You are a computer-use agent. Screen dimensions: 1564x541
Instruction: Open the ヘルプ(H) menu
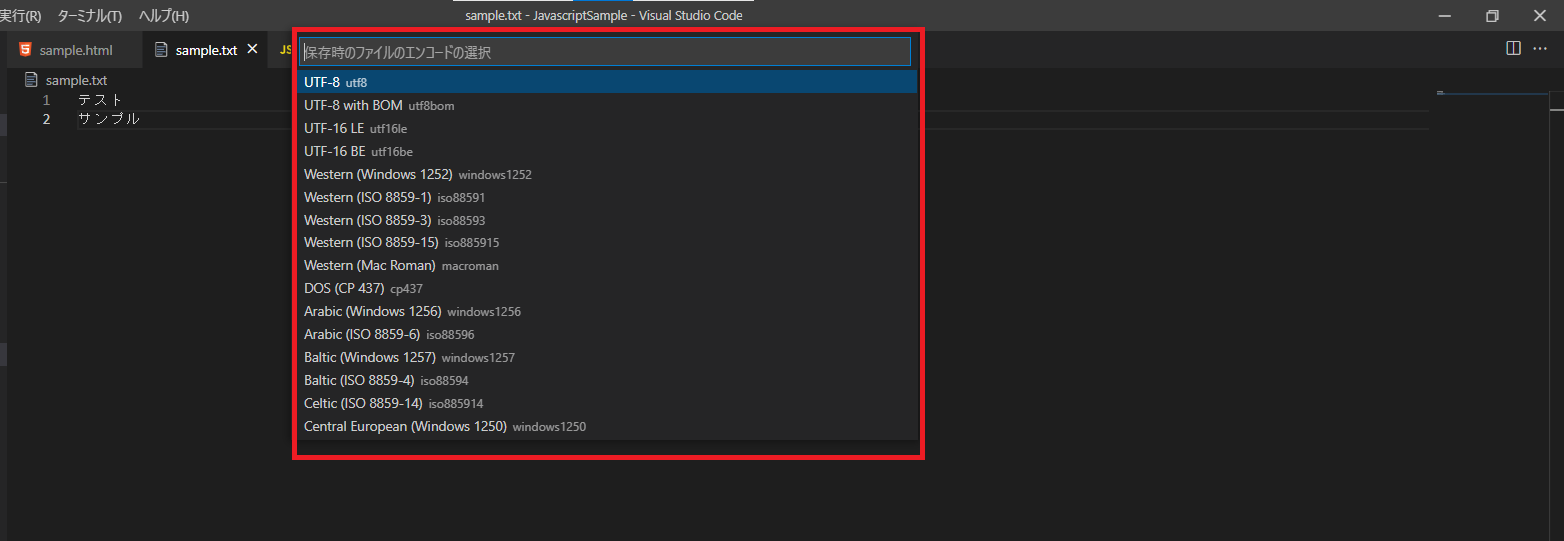(x=163, y=16)
